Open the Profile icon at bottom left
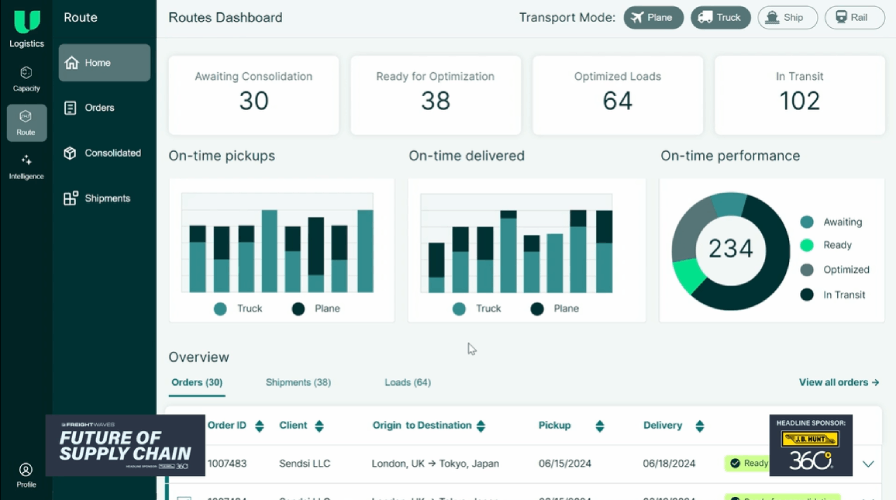The image size is (896, 500). tap(26, 473)
